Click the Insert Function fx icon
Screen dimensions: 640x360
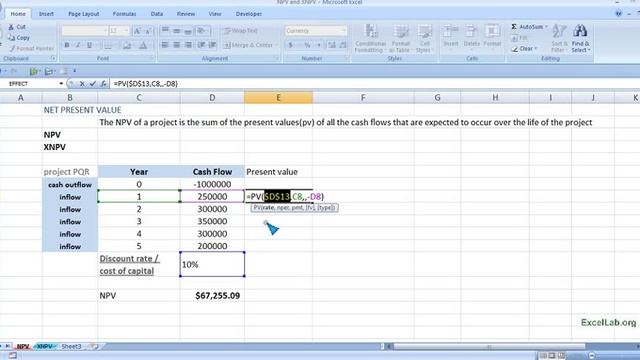click(x=103, y=84)
